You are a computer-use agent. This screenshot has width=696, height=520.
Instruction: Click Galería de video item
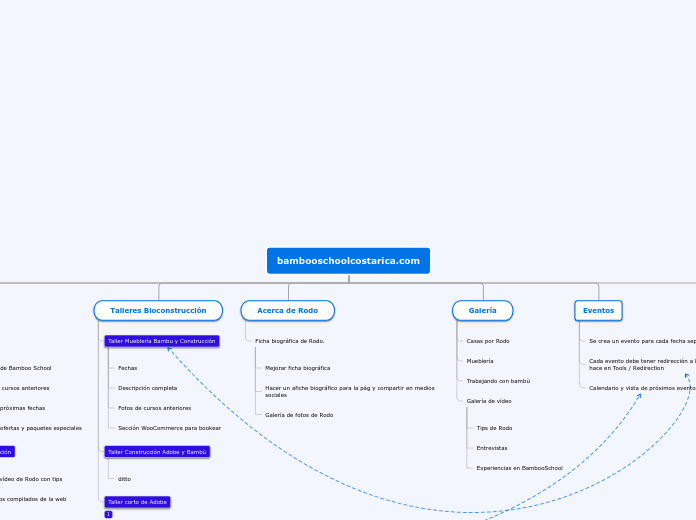pos(489,401)
